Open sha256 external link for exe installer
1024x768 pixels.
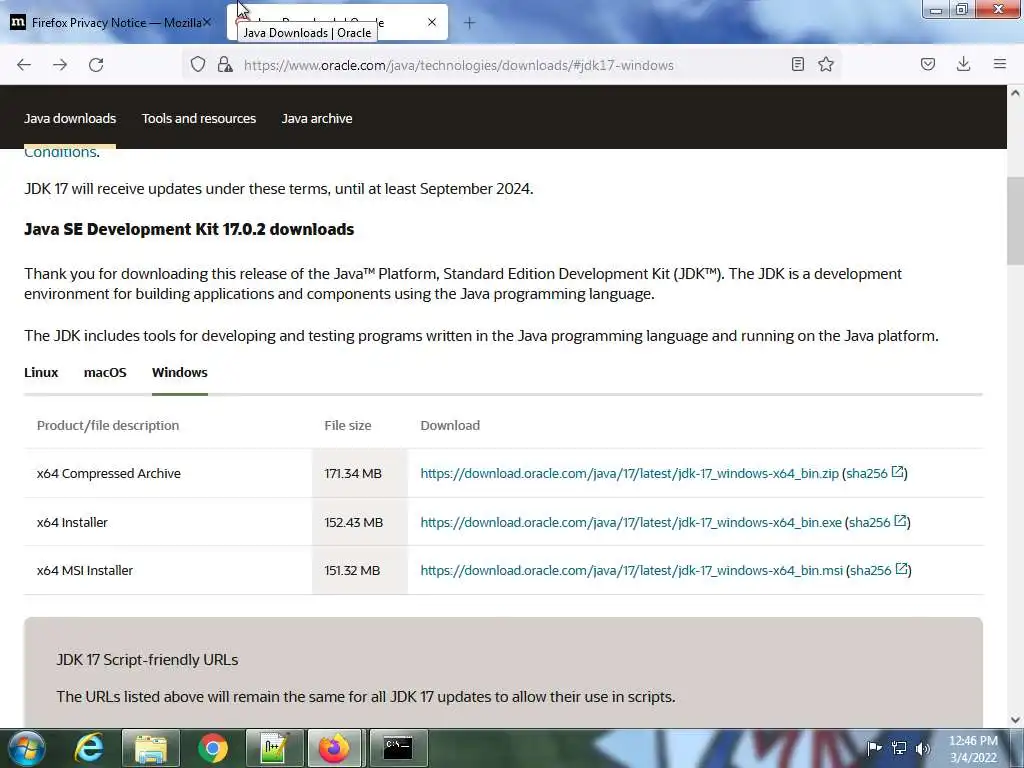pyautogui.click(x=901, y=521)
